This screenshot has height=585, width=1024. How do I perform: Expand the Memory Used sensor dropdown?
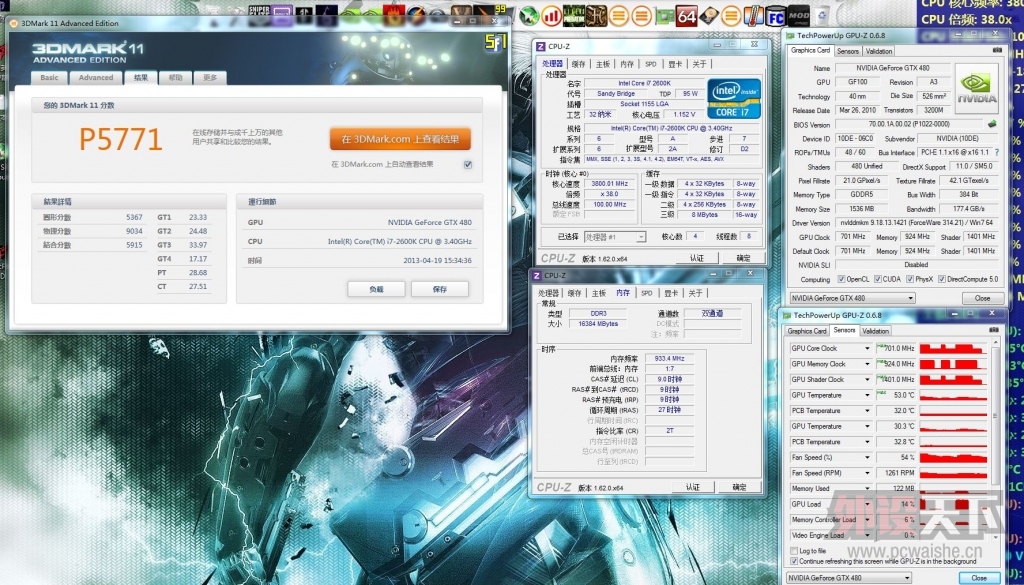point(867,488)
